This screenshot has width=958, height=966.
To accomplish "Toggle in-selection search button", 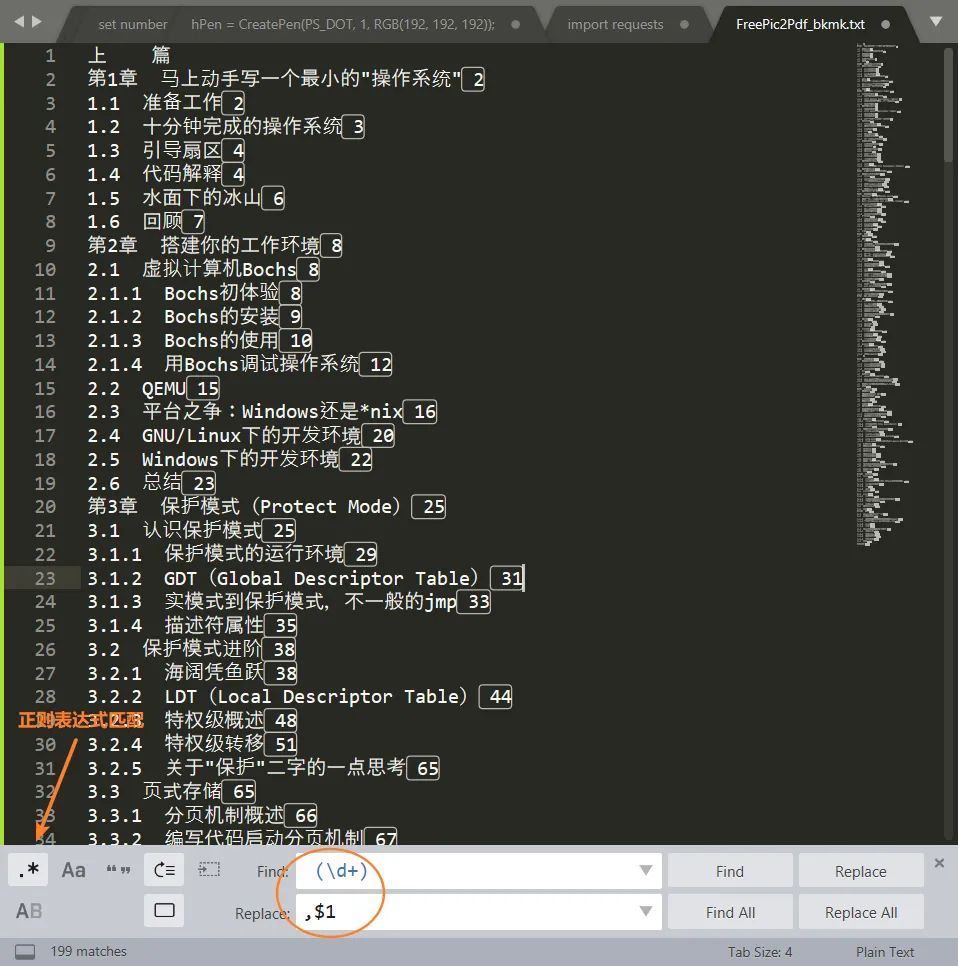I will click(x=209, y=870).
